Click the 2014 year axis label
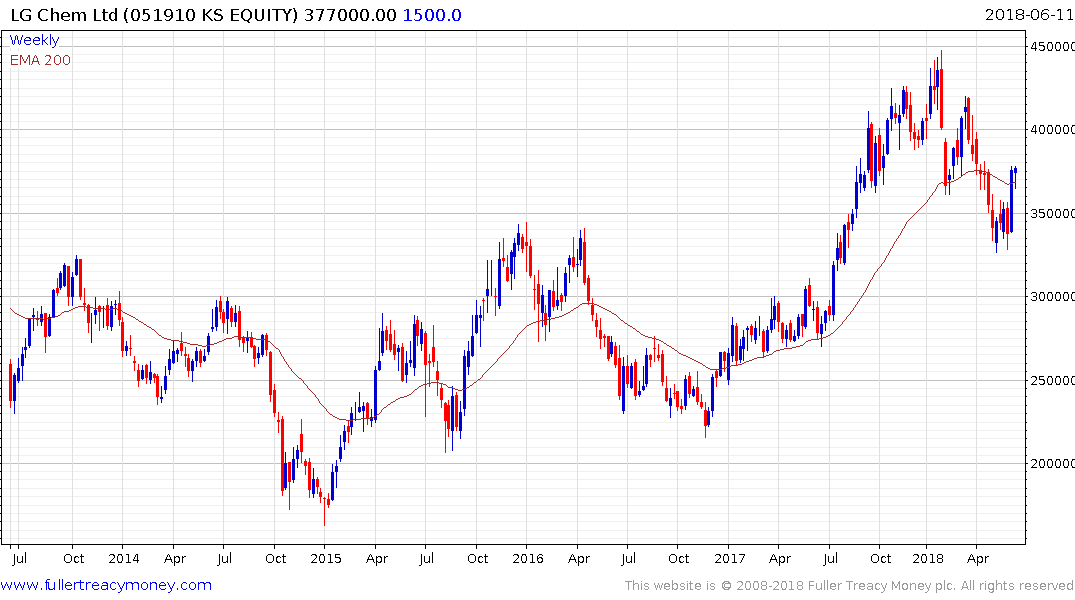The image size is (1075, 600). click(x=123, y=558)
